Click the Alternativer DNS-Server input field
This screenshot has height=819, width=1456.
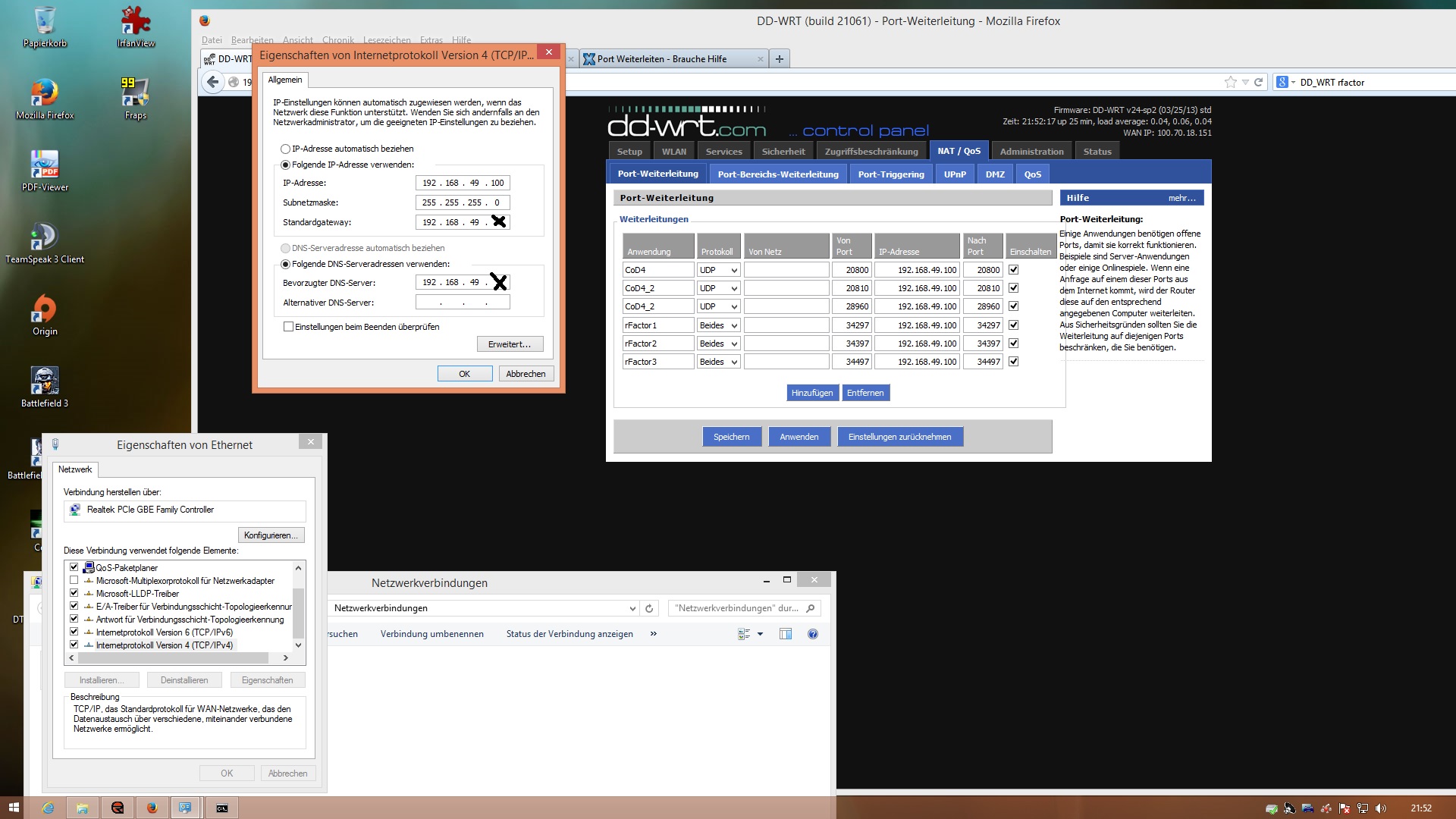pyautogui.click(x=463, y=303)
